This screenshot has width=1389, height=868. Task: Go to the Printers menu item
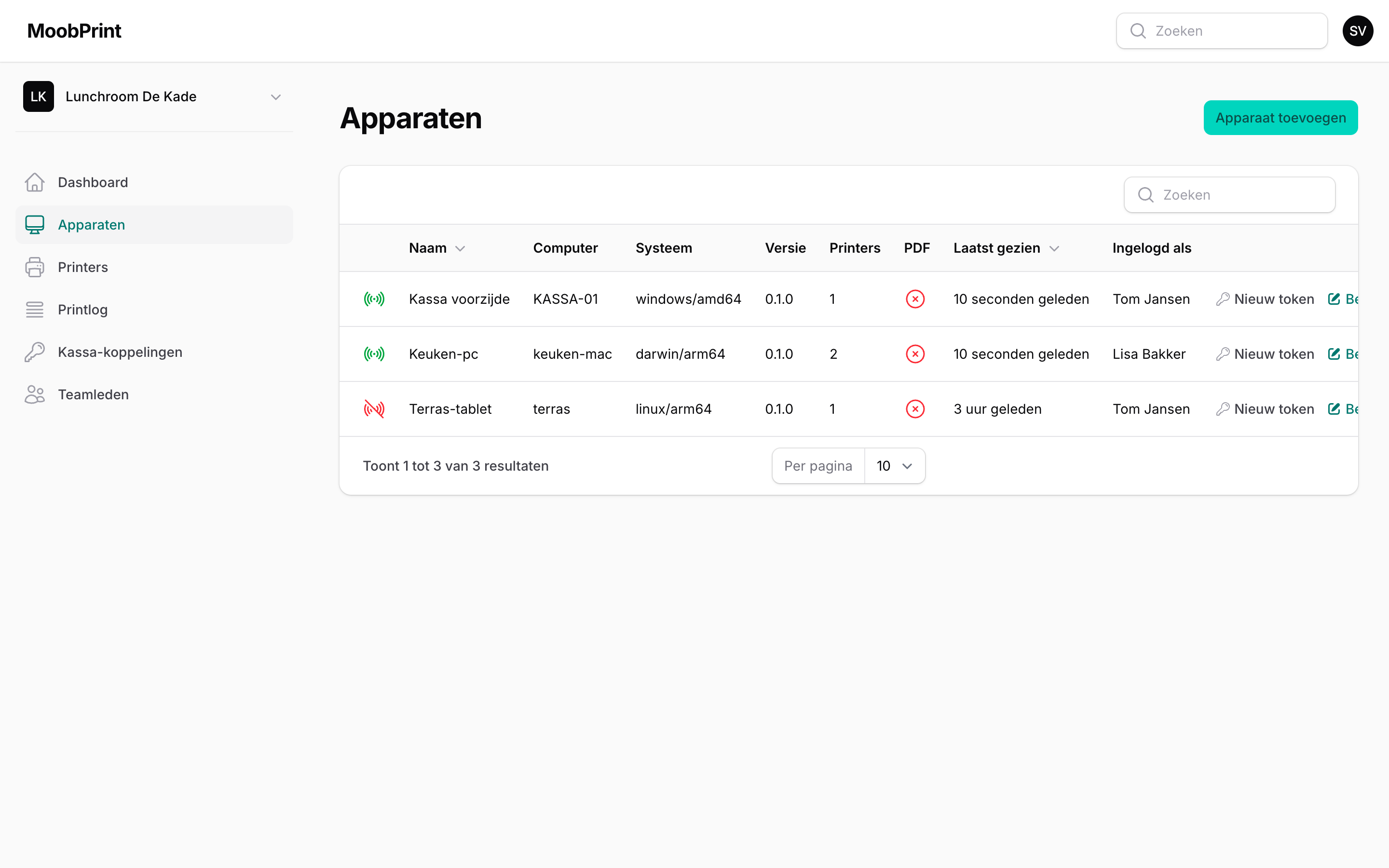click(x=154, y=267)
